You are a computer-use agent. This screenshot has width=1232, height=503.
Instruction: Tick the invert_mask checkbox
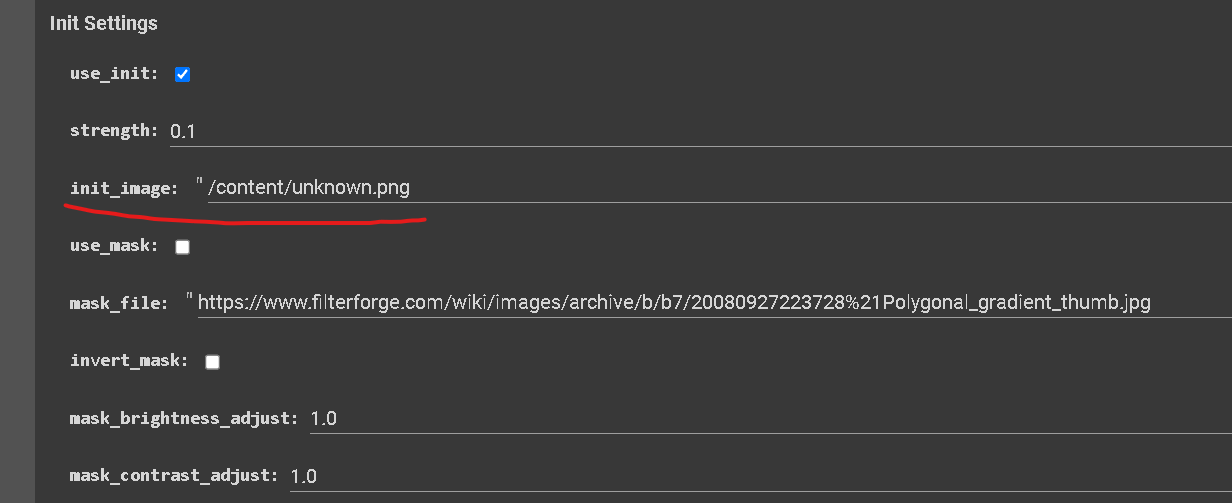click(x=212, y=361)
